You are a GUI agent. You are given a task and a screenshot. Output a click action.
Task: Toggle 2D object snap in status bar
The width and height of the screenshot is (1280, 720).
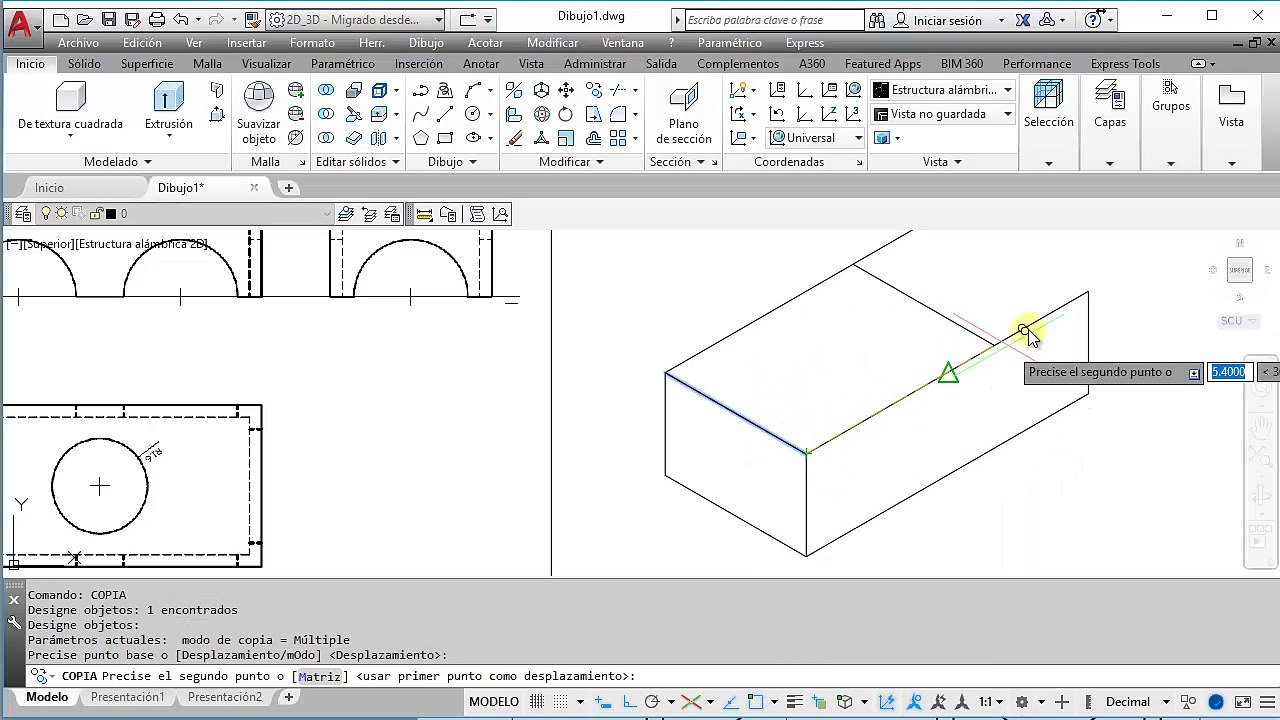pyautogui.click(x=755, y=702)
